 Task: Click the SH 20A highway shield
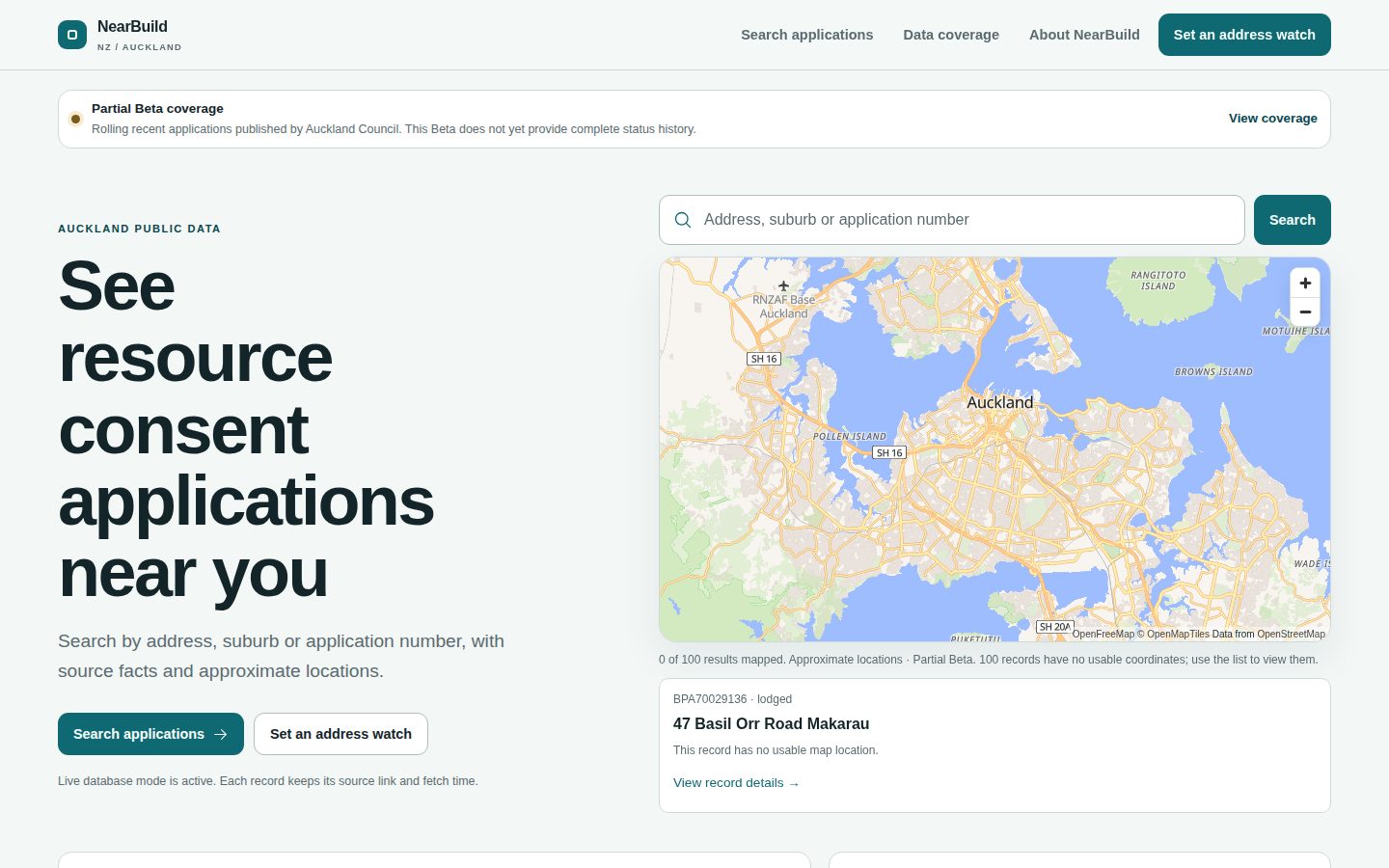pos(1054,627)
